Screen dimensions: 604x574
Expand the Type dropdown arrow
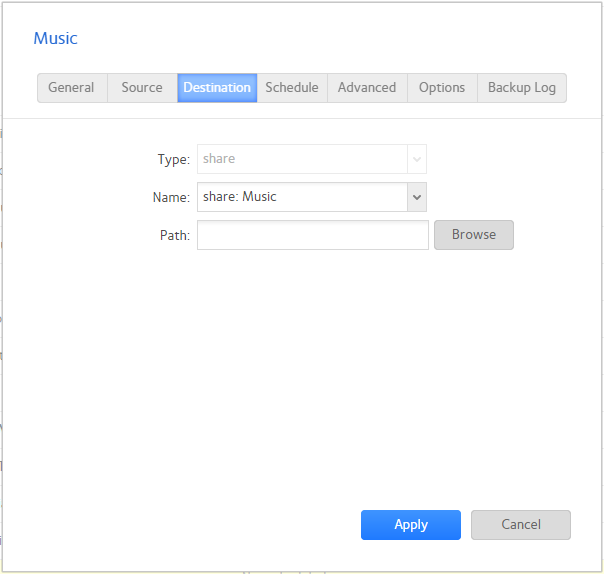click(x=417, y=159)
